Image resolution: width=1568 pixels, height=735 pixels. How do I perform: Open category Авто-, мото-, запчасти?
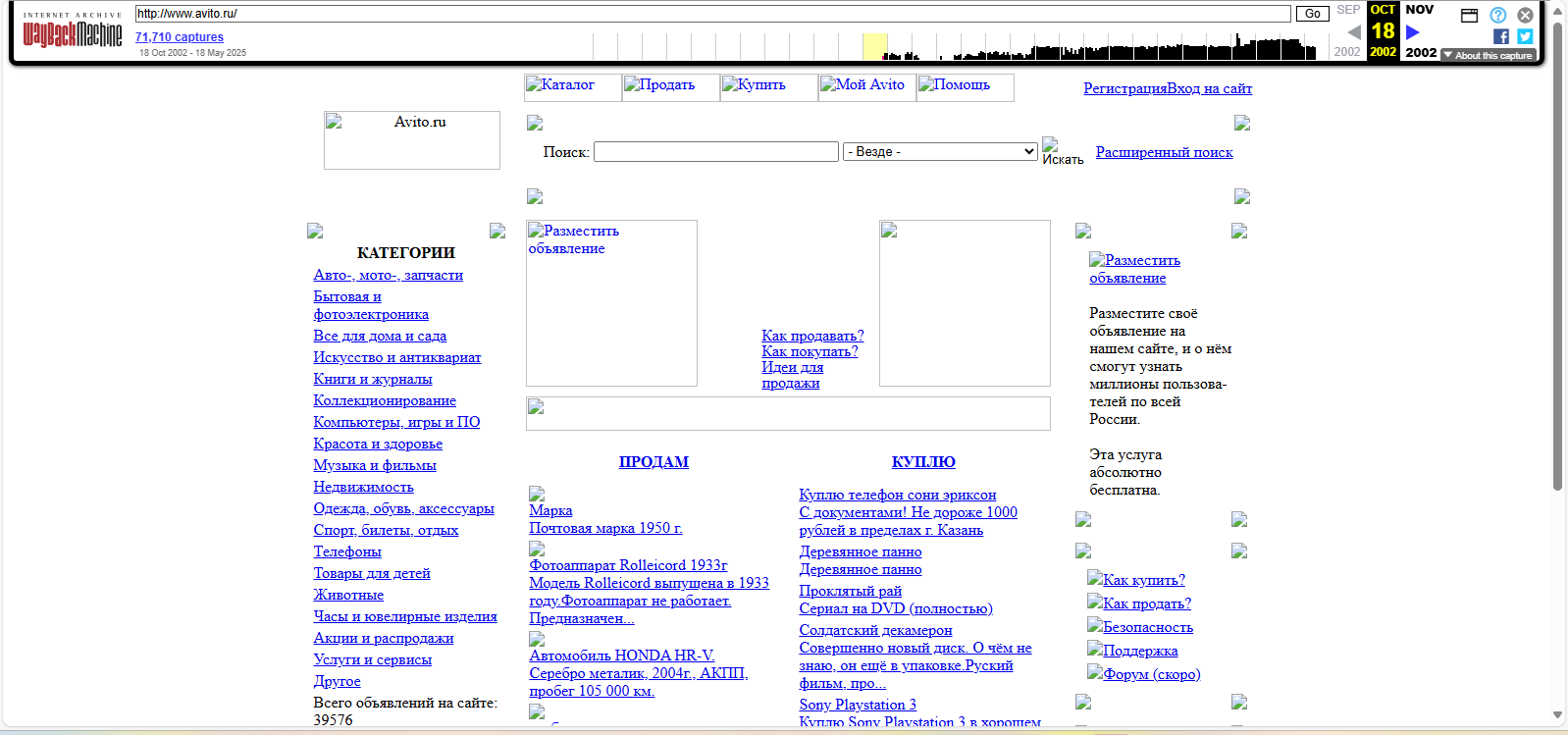[x=388, y=276]
